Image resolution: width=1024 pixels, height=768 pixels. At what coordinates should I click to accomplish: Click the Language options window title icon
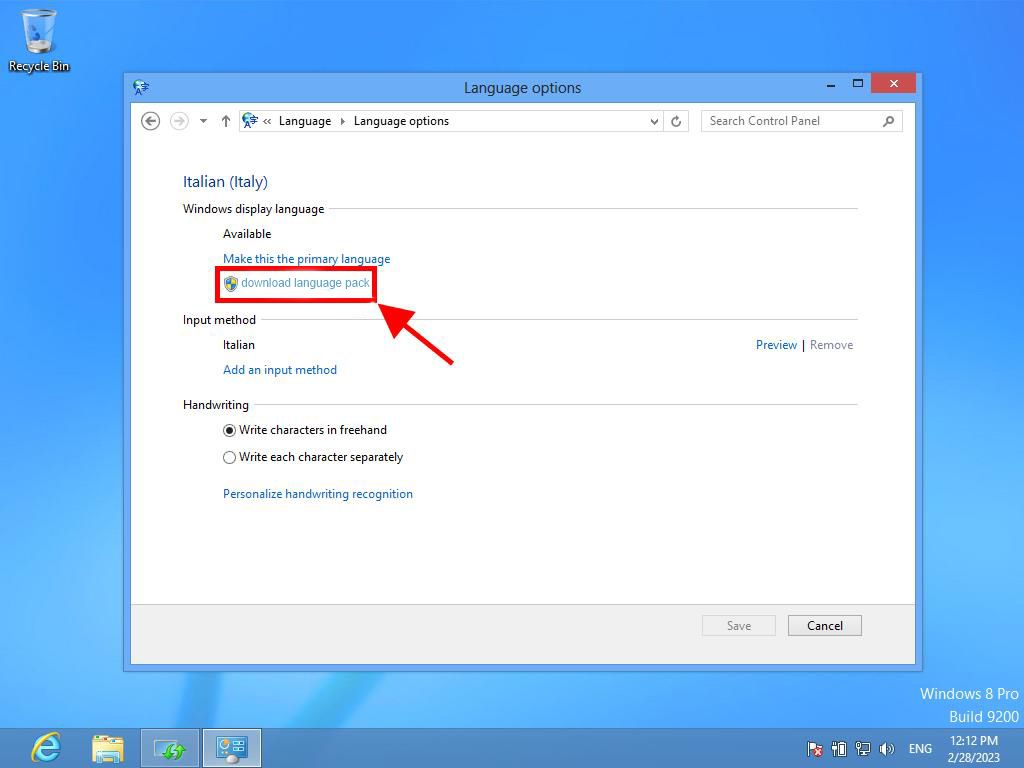[141, 87]
